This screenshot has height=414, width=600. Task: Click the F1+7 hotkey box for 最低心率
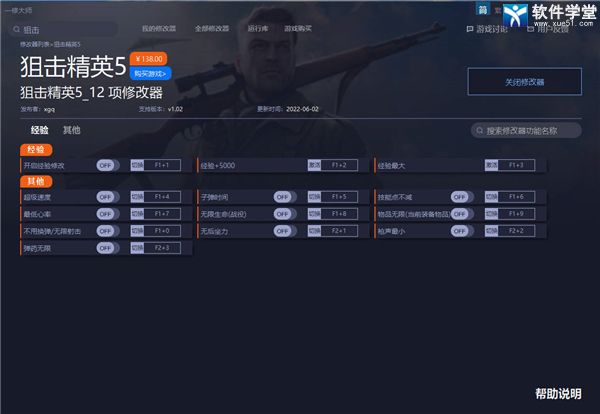(x=162, y=214)
